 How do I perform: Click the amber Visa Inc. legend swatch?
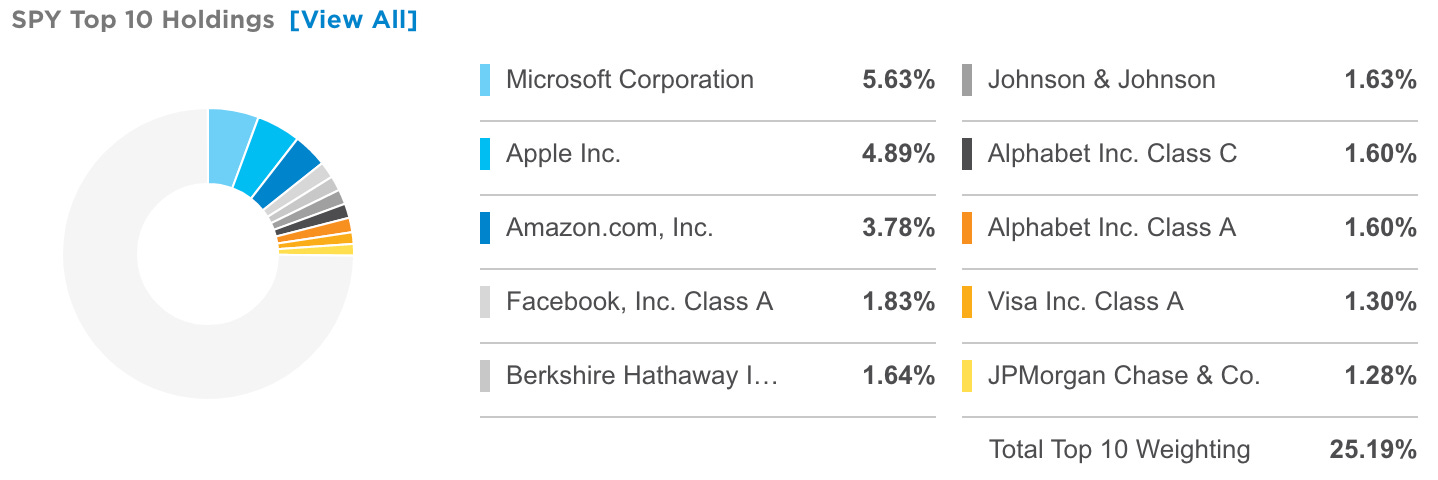pyautogui.click(x=967, y=302)
